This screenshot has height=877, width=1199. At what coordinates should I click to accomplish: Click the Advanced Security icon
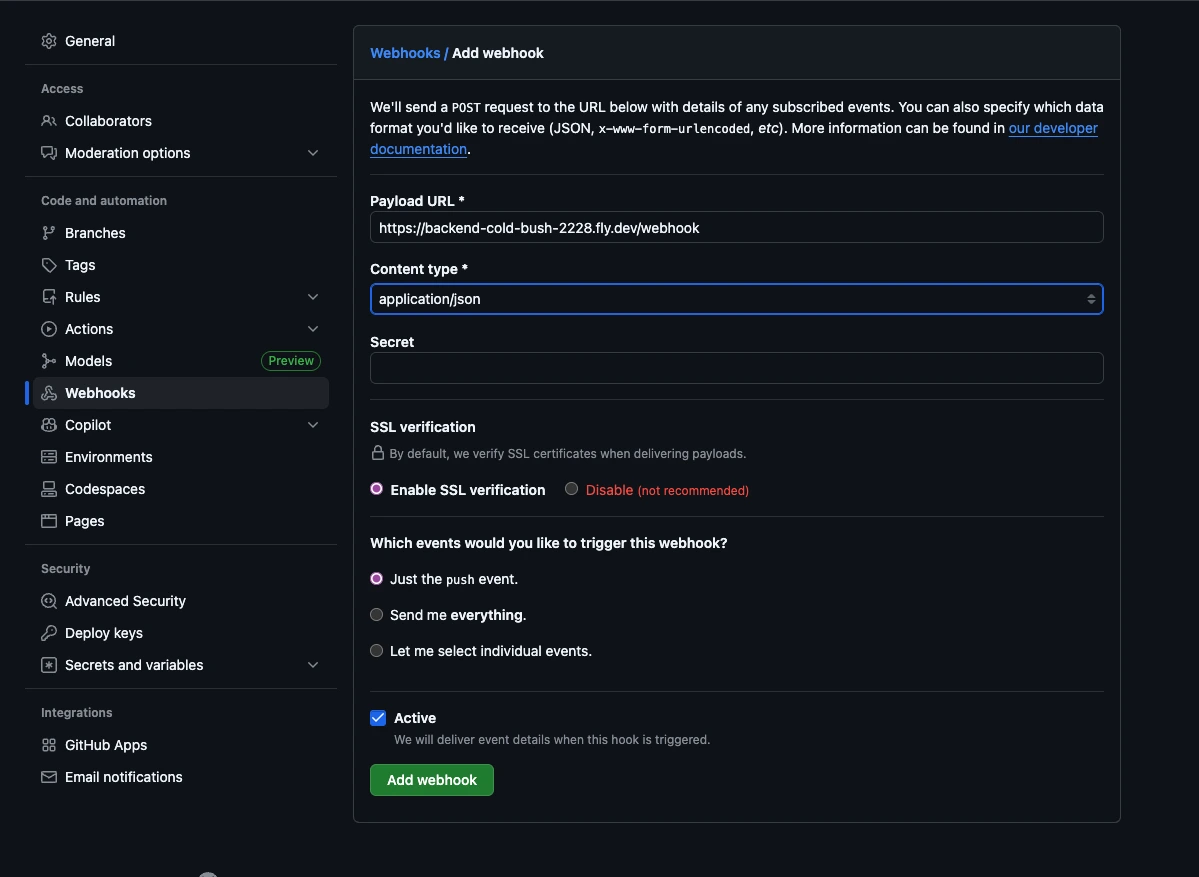(48, 600)
